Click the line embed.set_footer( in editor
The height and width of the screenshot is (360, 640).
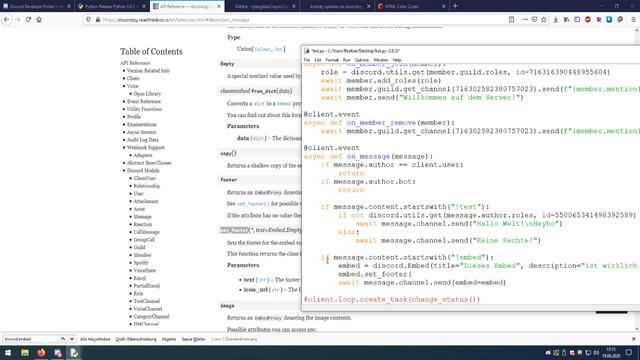coord(375,274)
